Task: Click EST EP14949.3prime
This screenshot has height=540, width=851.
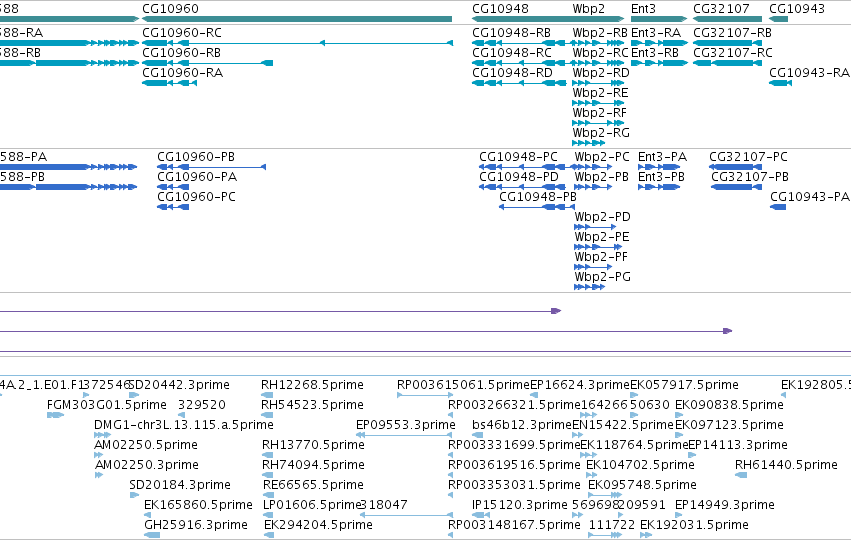Action: 725,505
